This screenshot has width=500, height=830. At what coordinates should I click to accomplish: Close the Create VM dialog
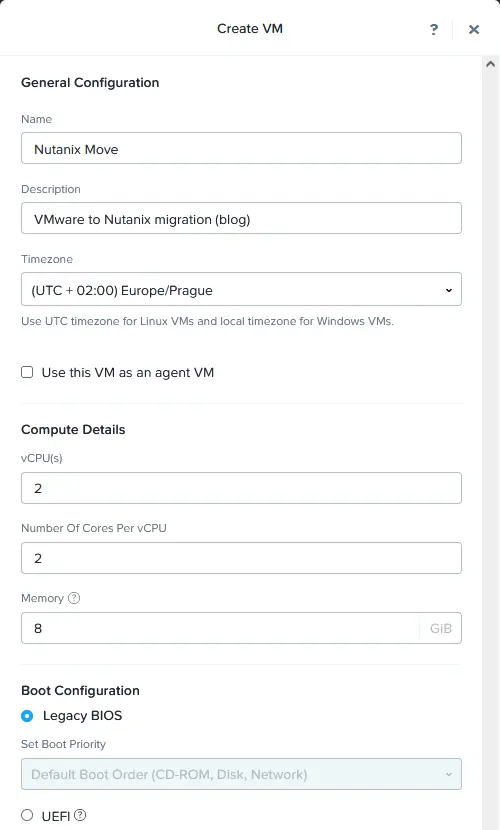click(474, 29)
